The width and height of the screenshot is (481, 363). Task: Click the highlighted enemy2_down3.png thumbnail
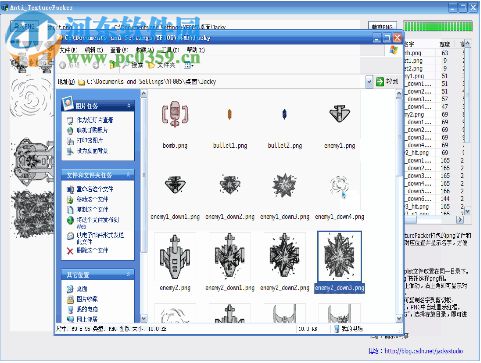pyautogui.click(x=339, y=257)
